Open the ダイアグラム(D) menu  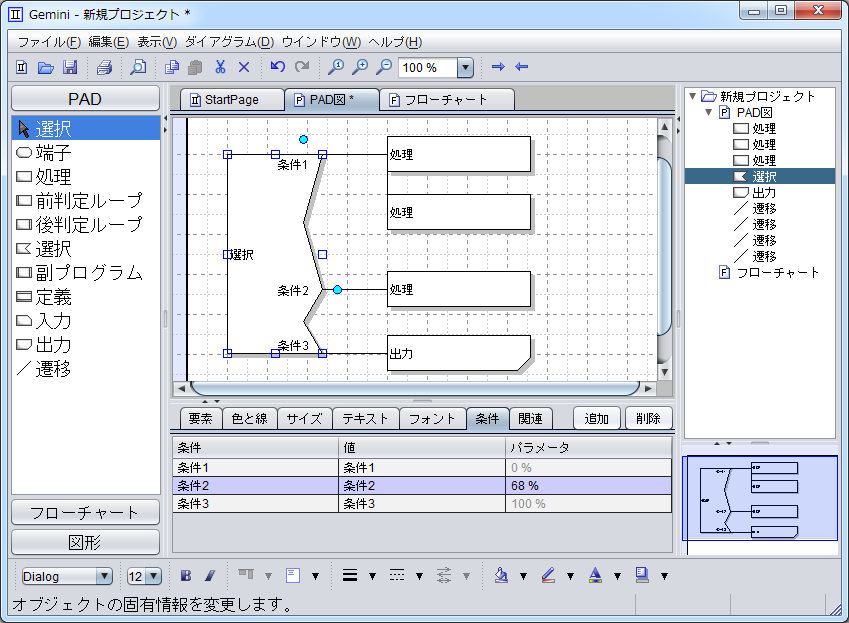pyautogui.click(x=230, y=42)
